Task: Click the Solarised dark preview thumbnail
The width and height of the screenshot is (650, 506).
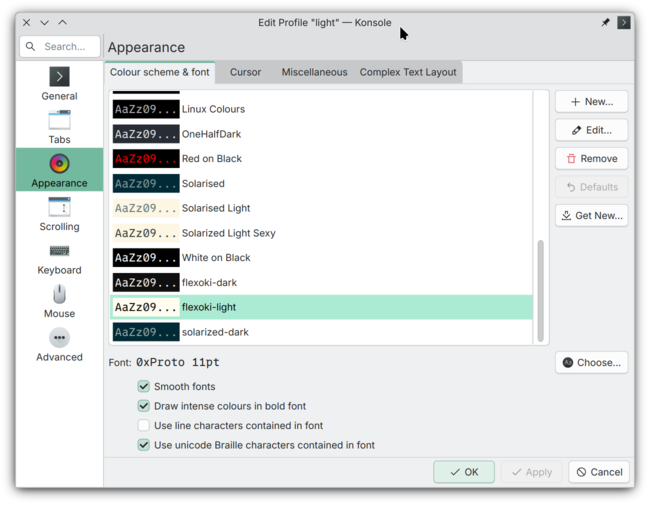Action: [x=146, y=183]
